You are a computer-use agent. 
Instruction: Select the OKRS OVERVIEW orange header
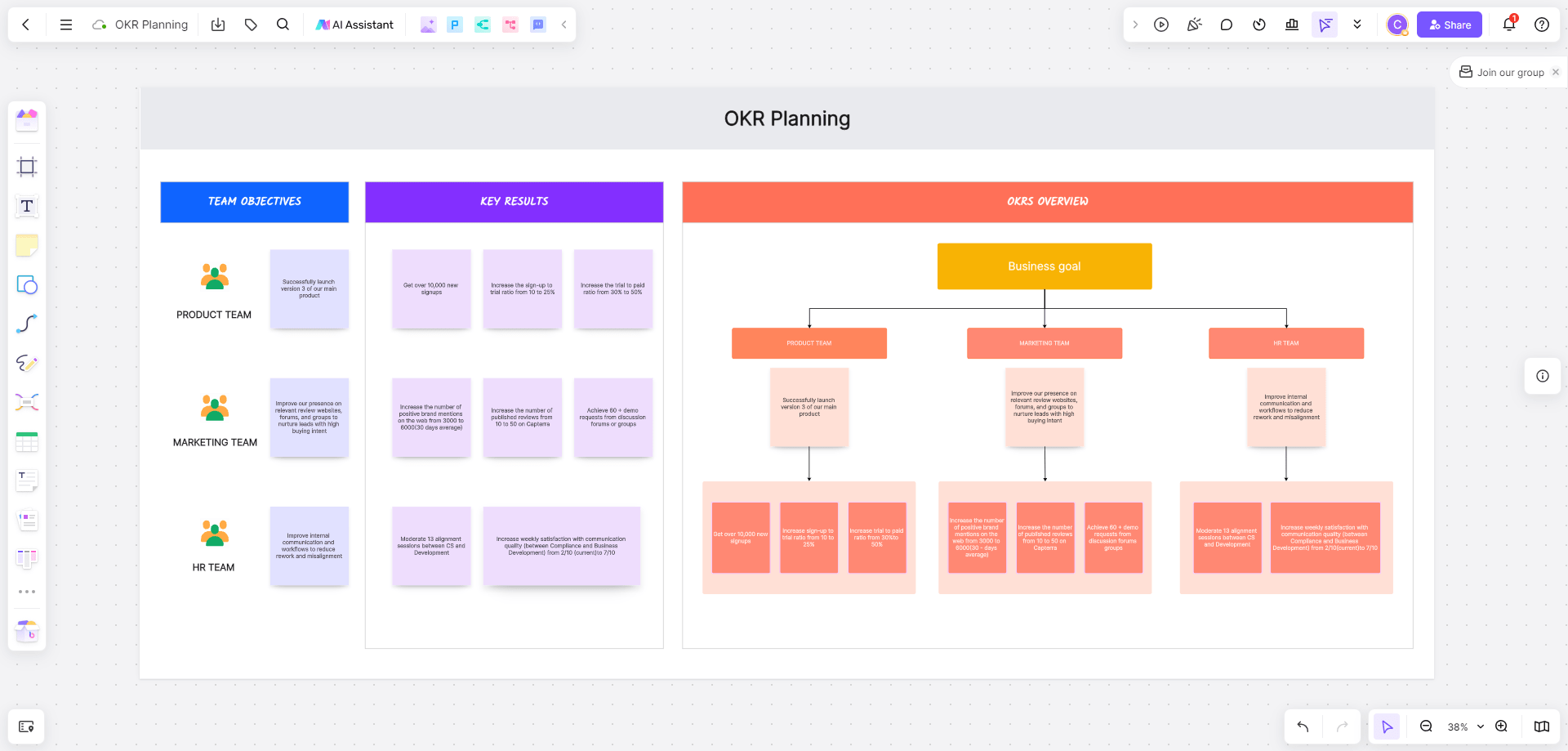pos(1048,202)
